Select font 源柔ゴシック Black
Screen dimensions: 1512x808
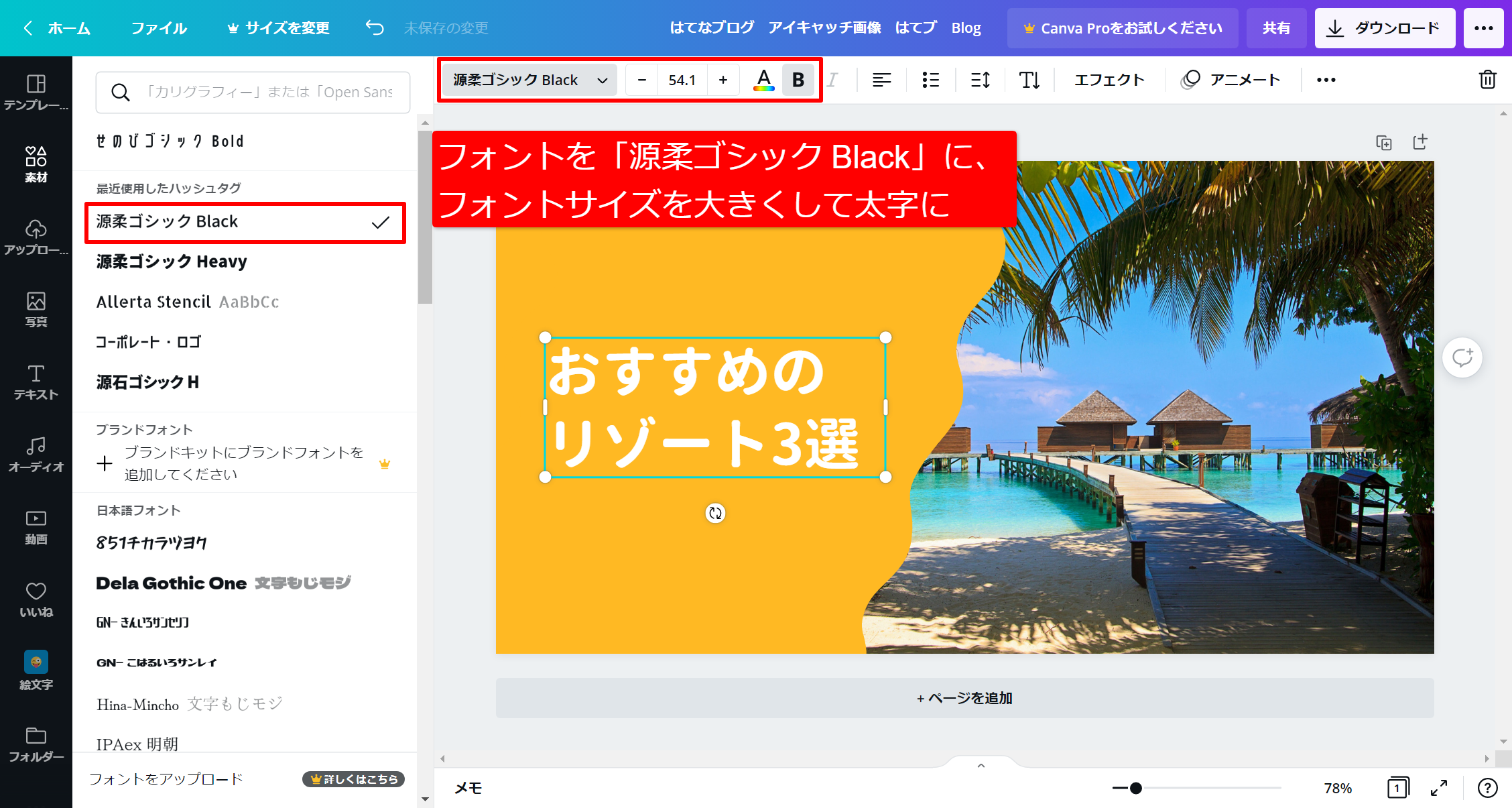[245, 222]
